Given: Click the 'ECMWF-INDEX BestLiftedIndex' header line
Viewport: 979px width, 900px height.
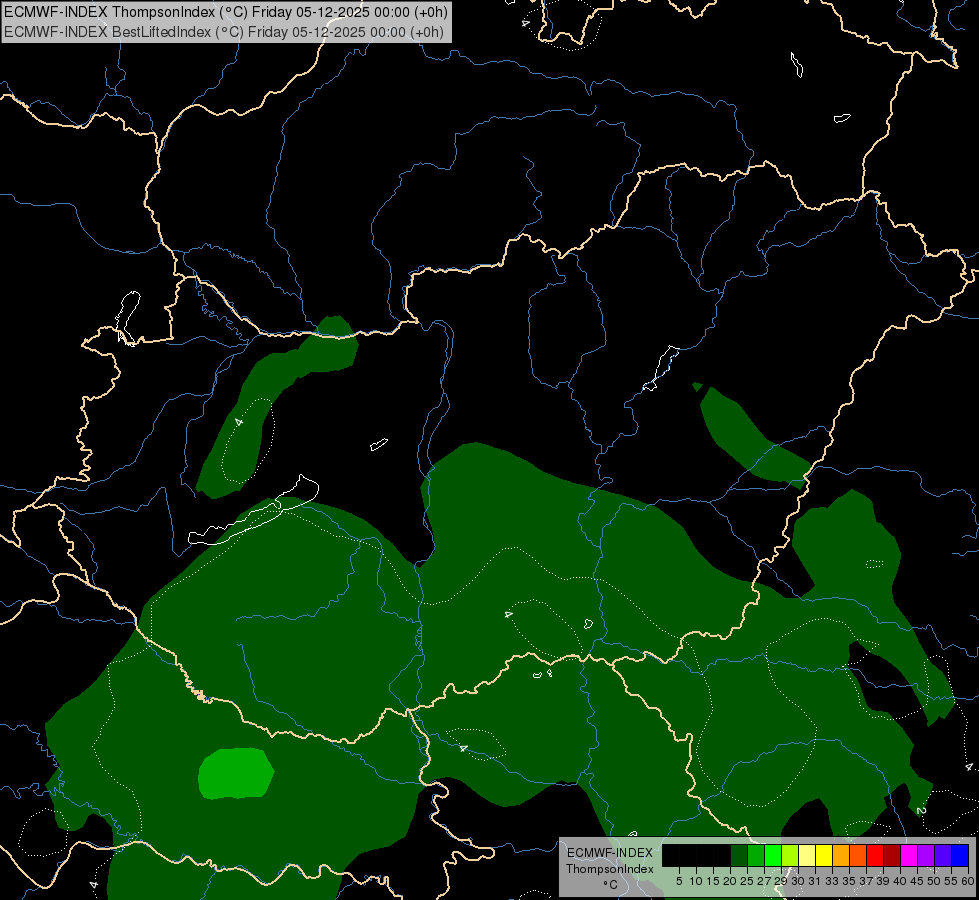Looking at the screenshot, I should click(x=224, y=32).
